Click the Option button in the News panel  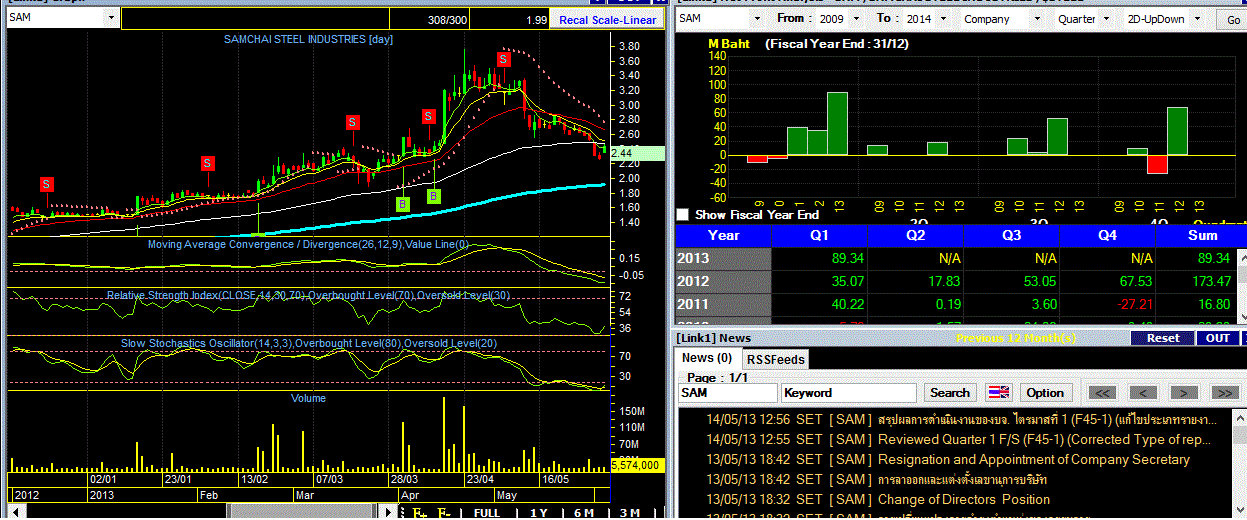point(1045,393)
